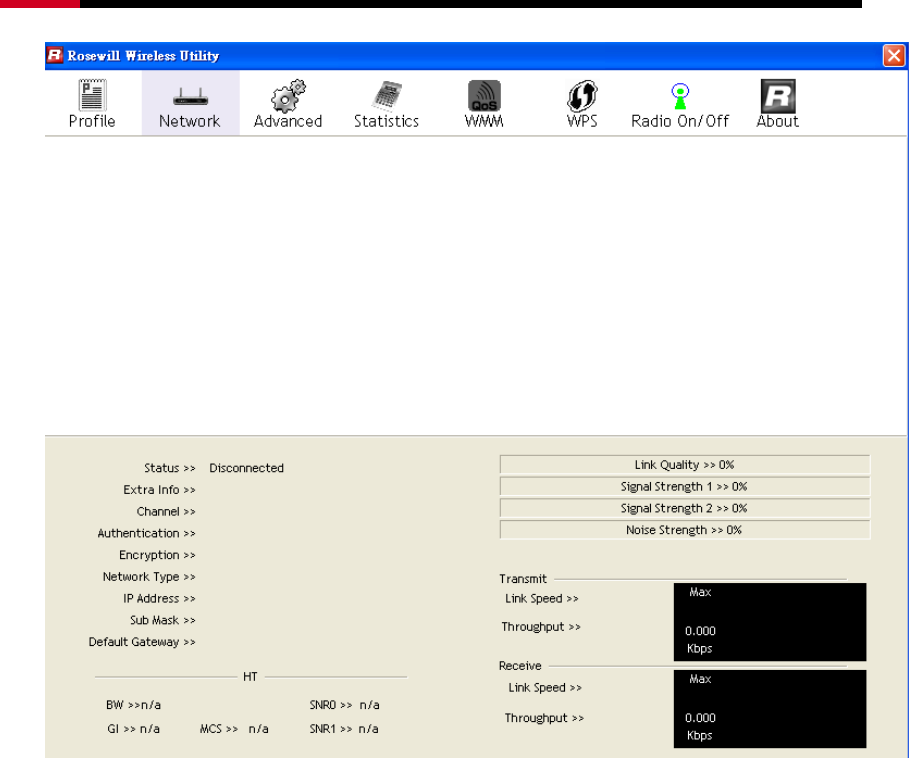Close the Rosewill Wireless Utility window
Image resolution: width=910 pixels, height=758 pixels.
coord(892,56)
